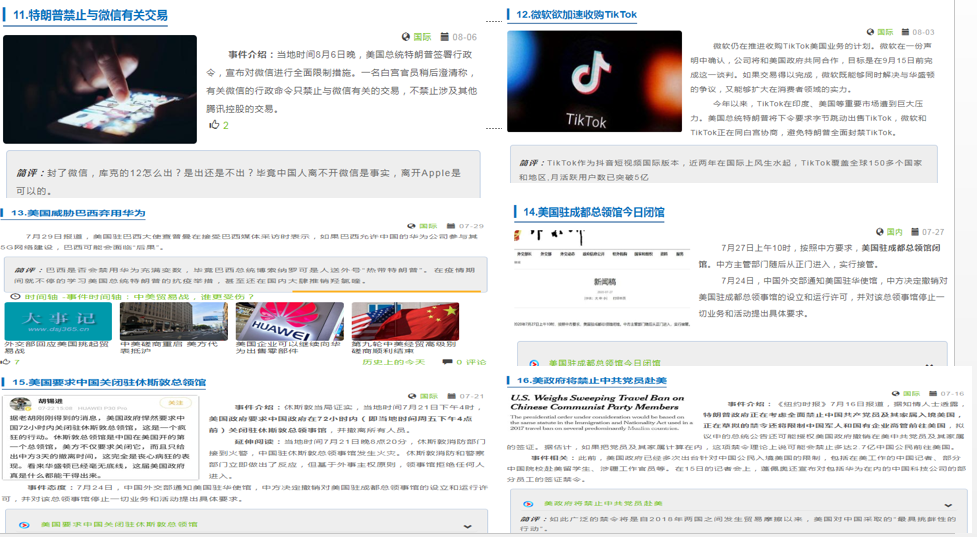Viewport: 977px width, 537px height.
Task: Click calendar icon beside date 07-27
Action: point(915,232)
